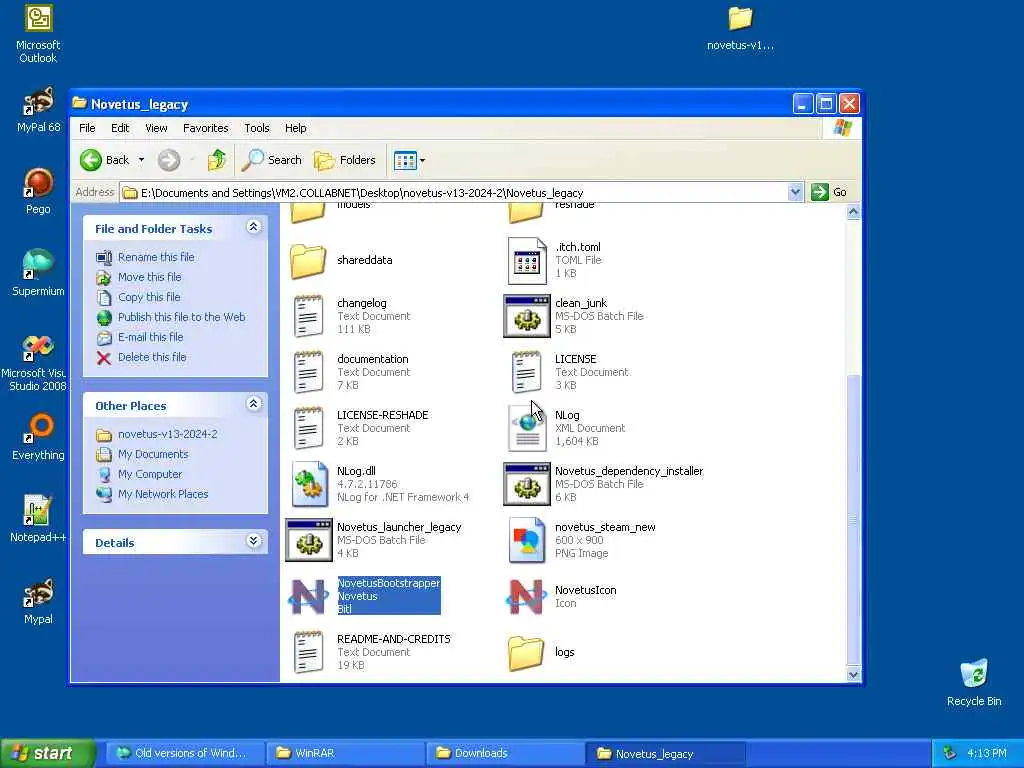Open the address bar dropdown list
The image size is (1024, 768).
pos(795,192)
